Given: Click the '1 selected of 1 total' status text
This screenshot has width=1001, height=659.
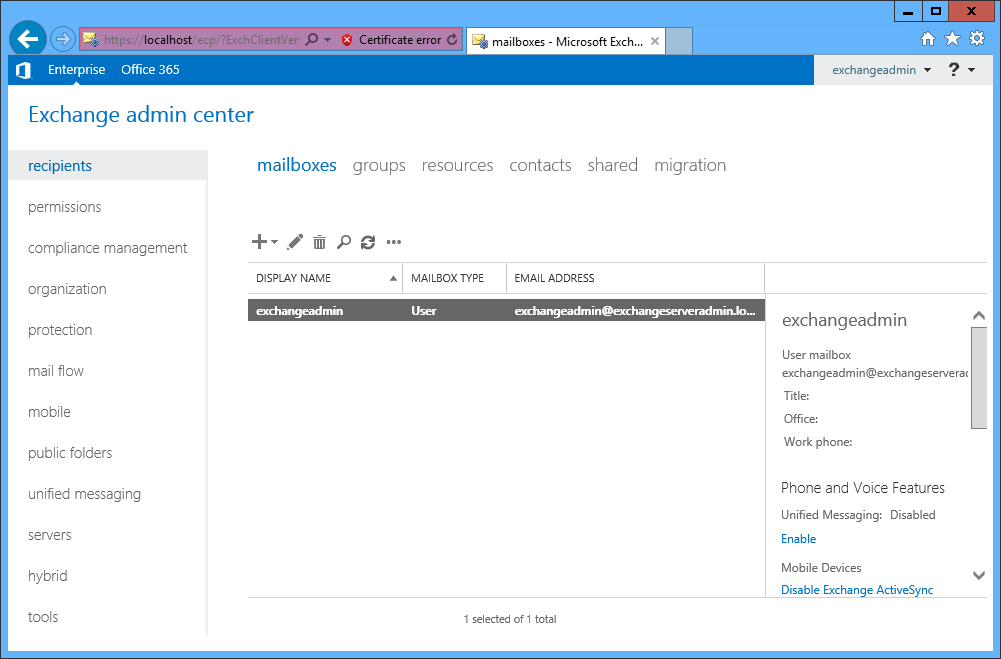Looking at the screenshot, I should pyautogui.click(x=509, y=619).
